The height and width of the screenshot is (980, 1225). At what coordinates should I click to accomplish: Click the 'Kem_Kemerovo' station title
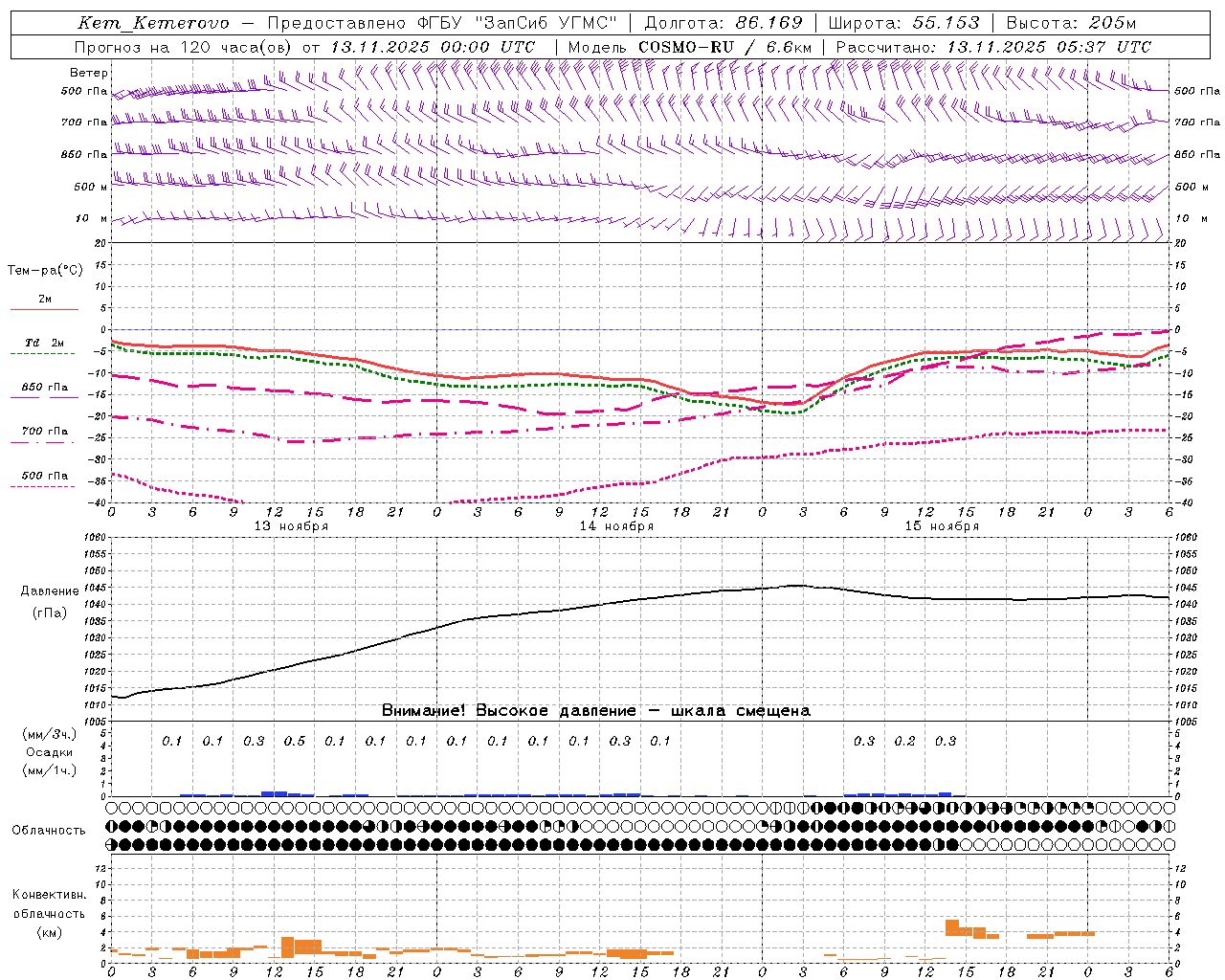pyautogui.click(x=153, y=23)
